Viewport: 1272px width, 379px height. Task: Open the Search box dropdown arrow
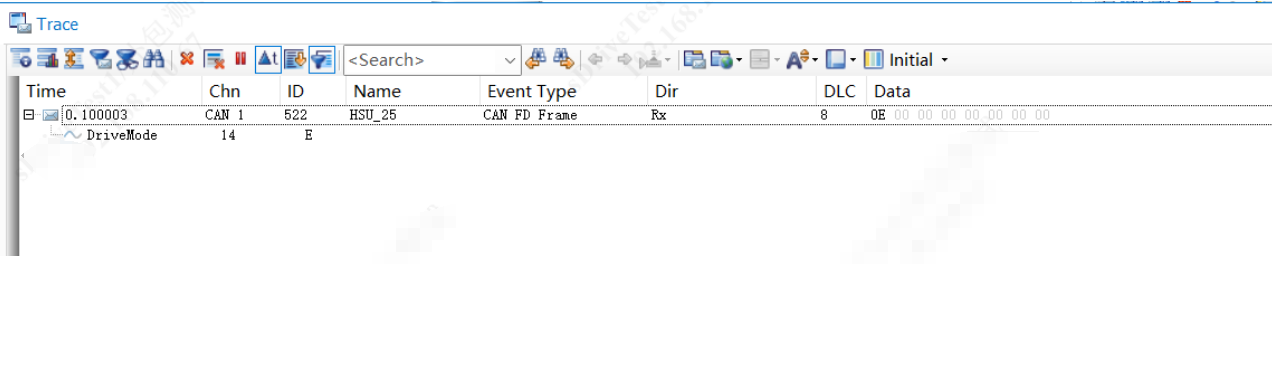(510, 60)
